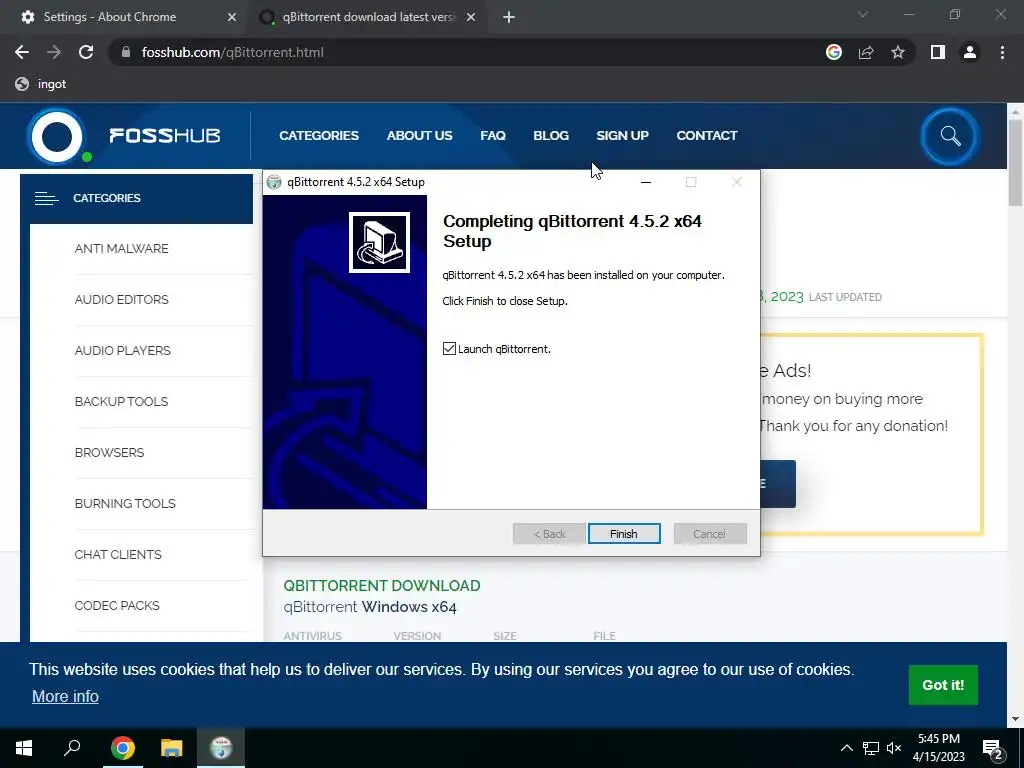Open the Chrome profile icon

[x=970, y=52]
